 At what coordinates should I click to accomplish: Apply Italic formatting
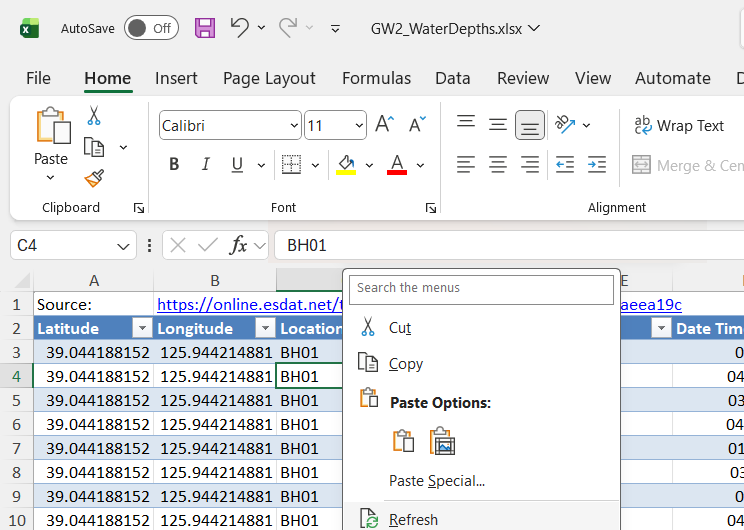pos(205,165)
